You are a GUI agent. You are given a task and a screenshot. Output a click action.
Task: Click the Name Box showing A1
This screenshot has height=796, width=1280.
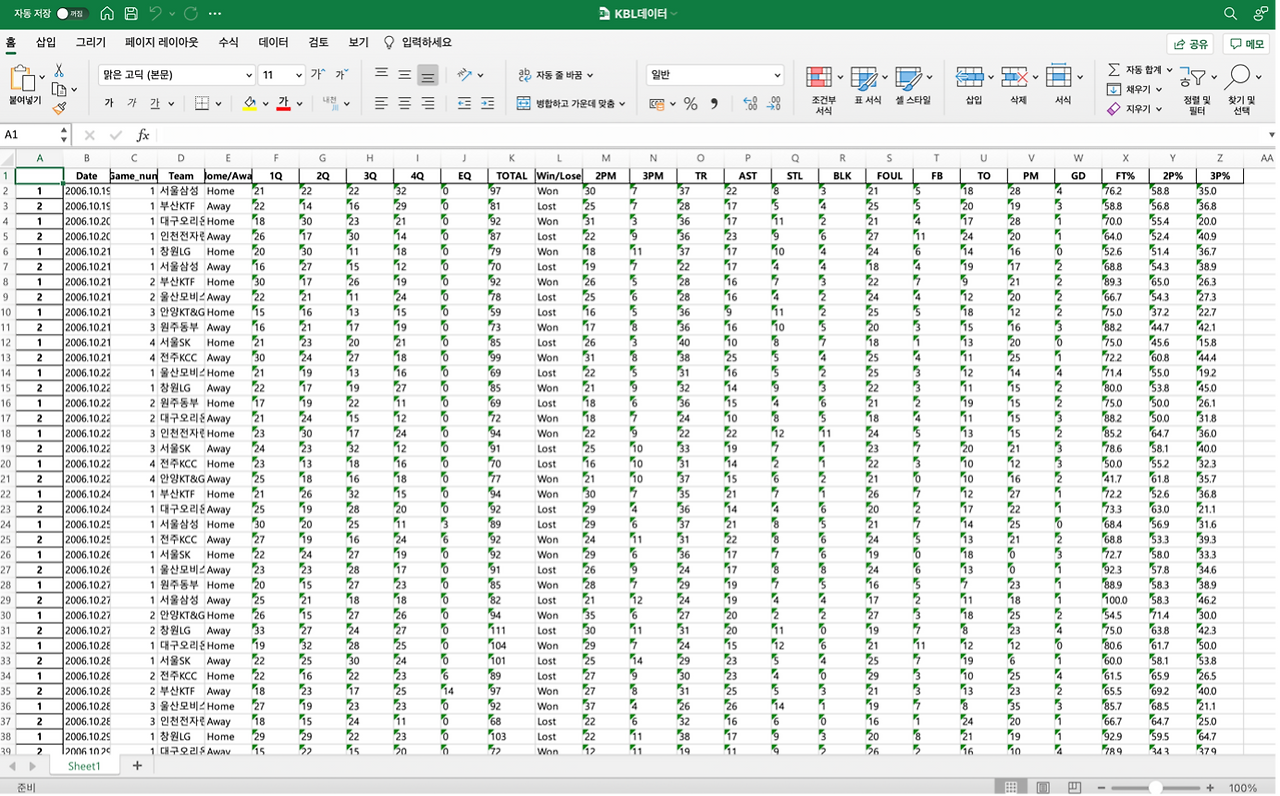click(30, 135)
